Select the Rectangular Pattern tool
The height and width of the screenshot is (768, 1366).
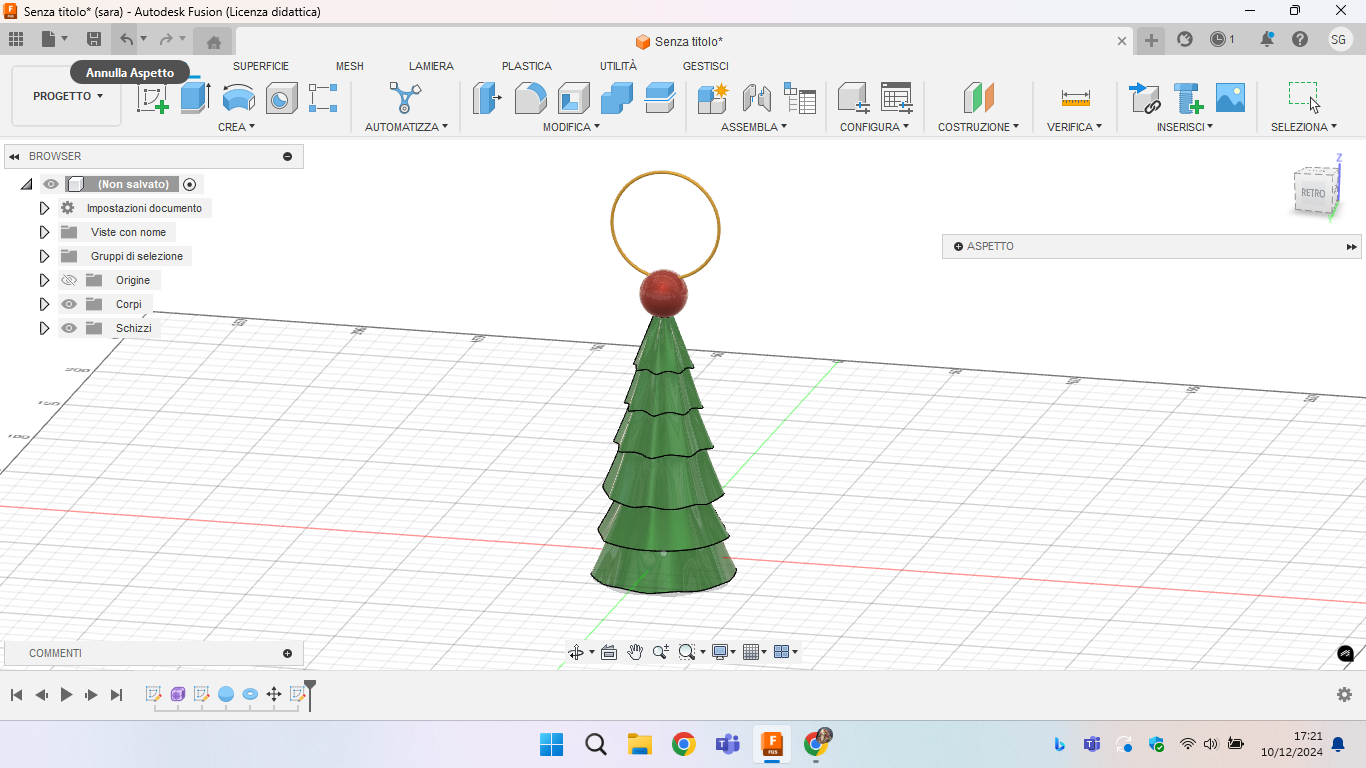click(323, 98)
